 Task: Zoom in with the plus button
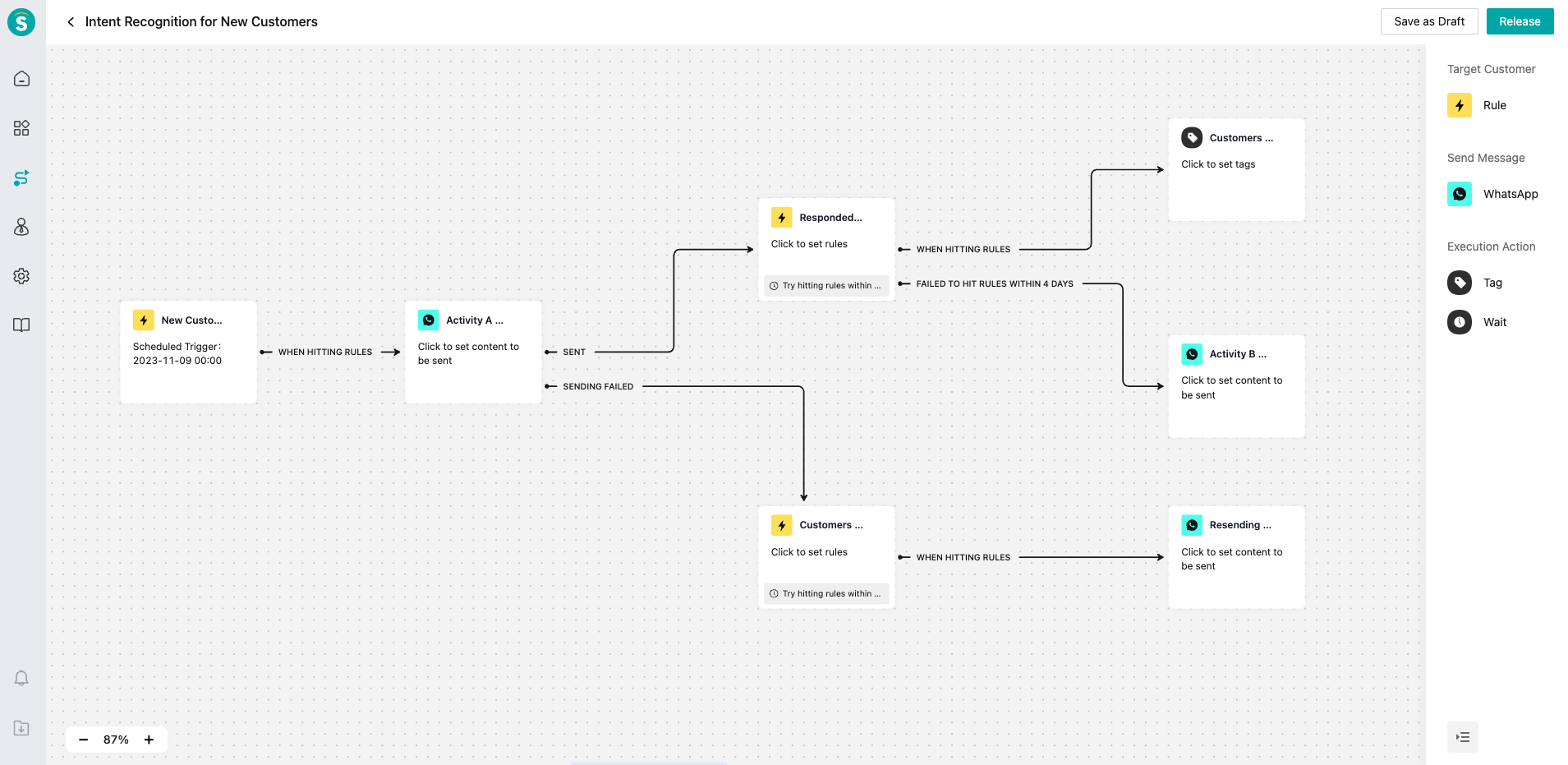[149, 740]
